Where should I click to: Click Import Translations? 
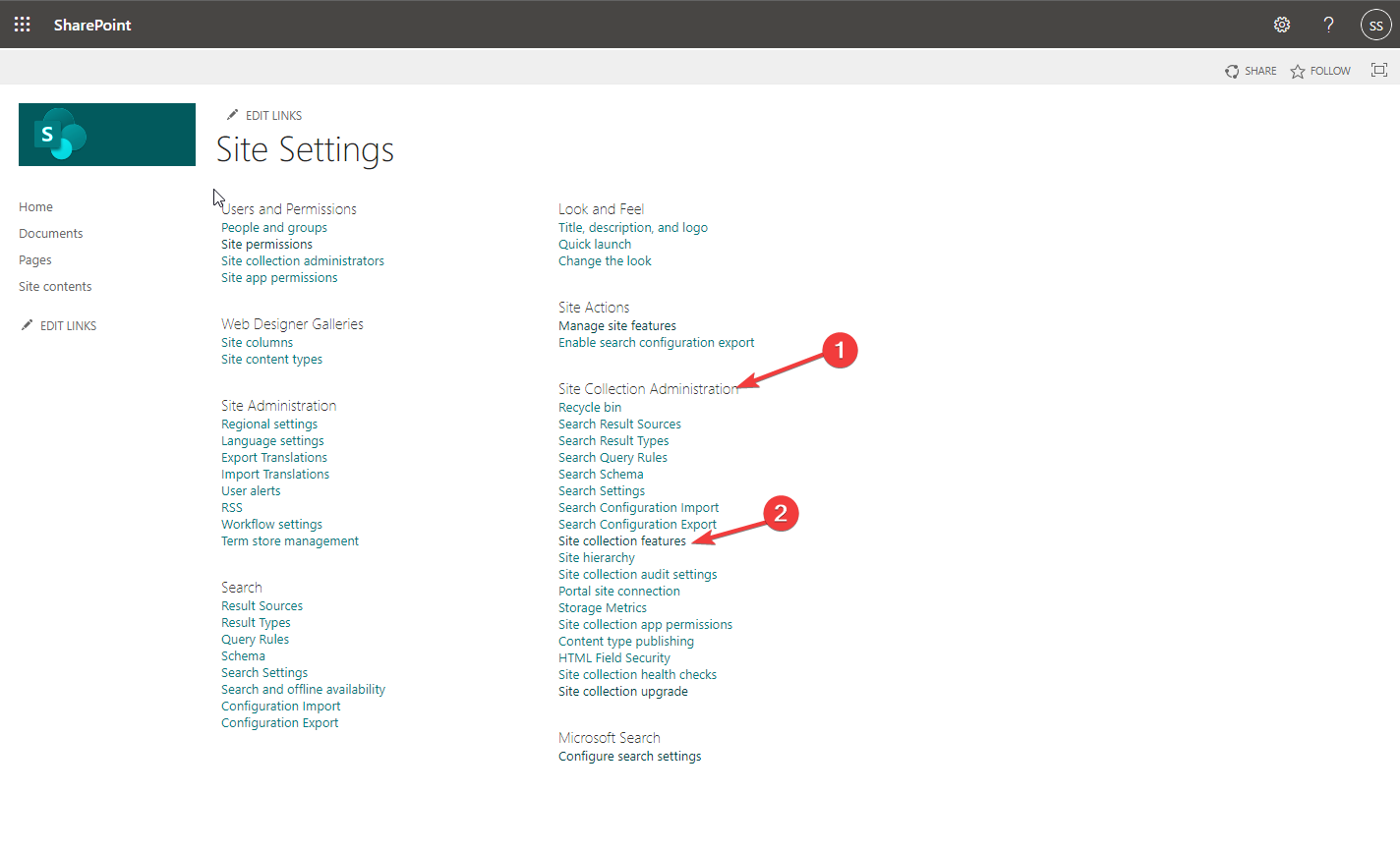point(275,474)
